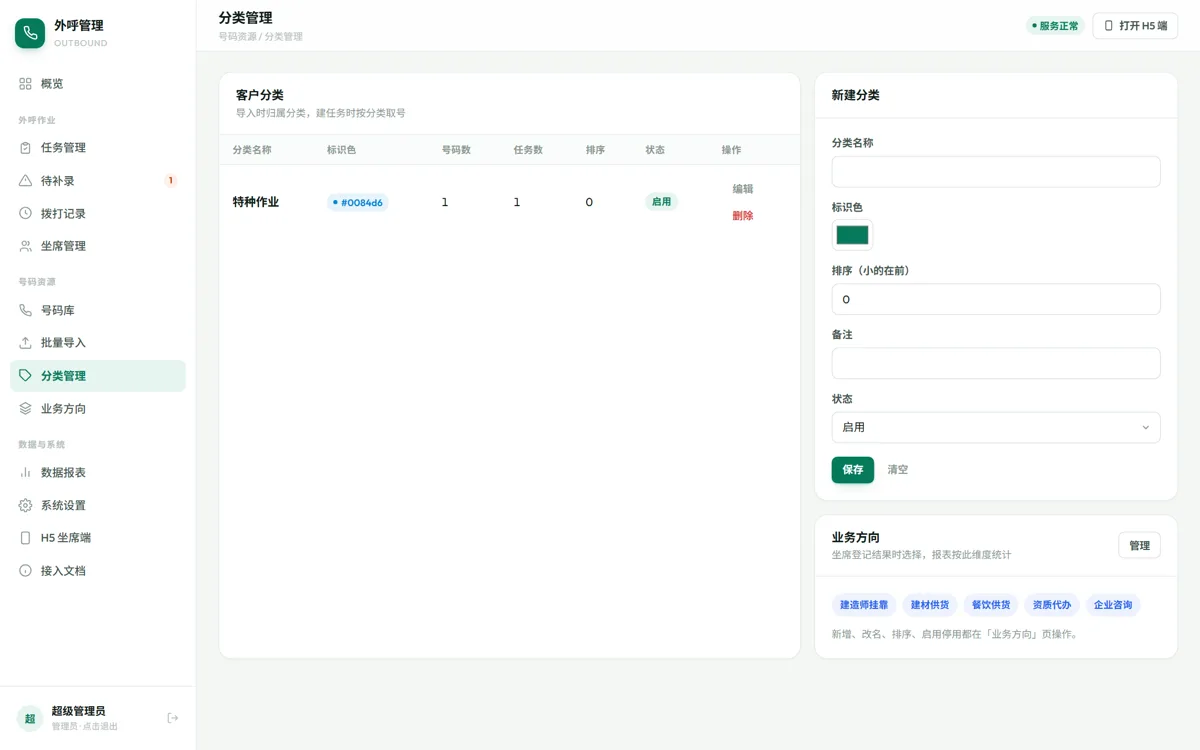
Task: Click the 号码库 phone icon
Action: click(26, 310)
